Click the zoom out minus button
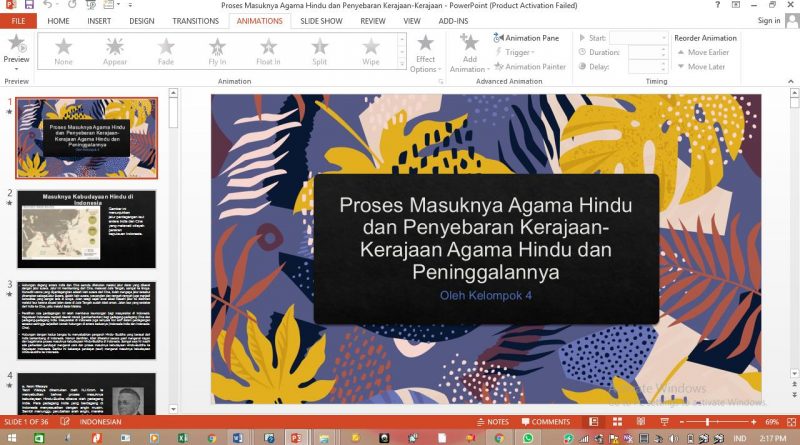This screenshot has width=800, height=445. point(682,422)
